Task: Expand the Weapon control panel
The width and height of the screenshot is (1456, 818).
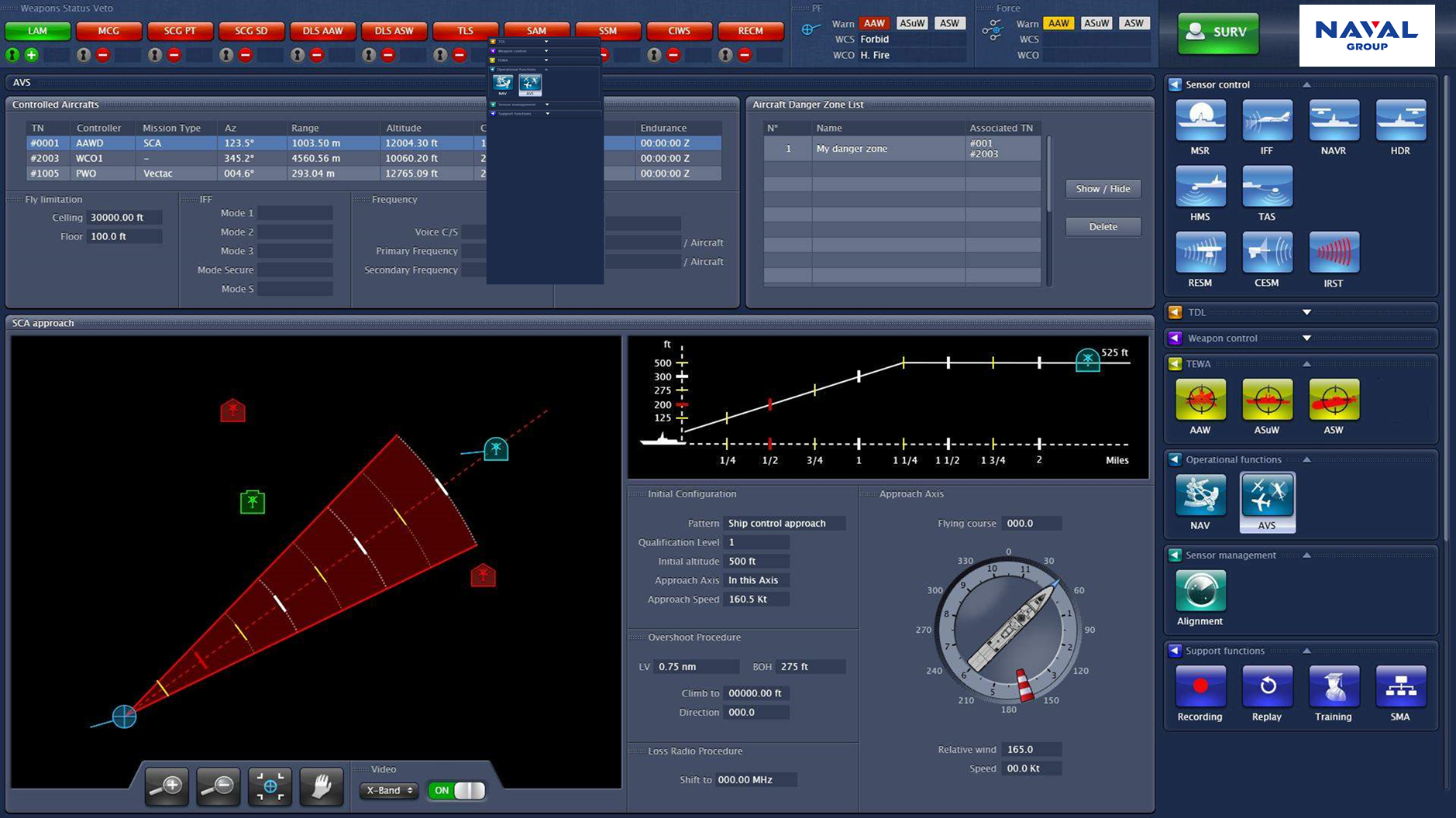Action: click(x=1306, y=338)
